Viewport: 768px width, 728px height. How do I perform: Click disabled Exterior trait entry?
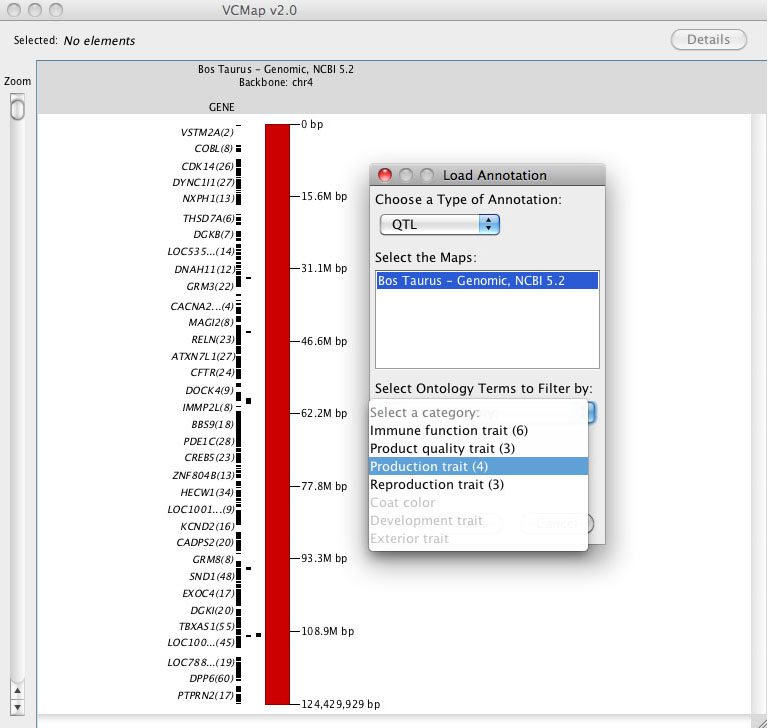click(x=479, y=538)
